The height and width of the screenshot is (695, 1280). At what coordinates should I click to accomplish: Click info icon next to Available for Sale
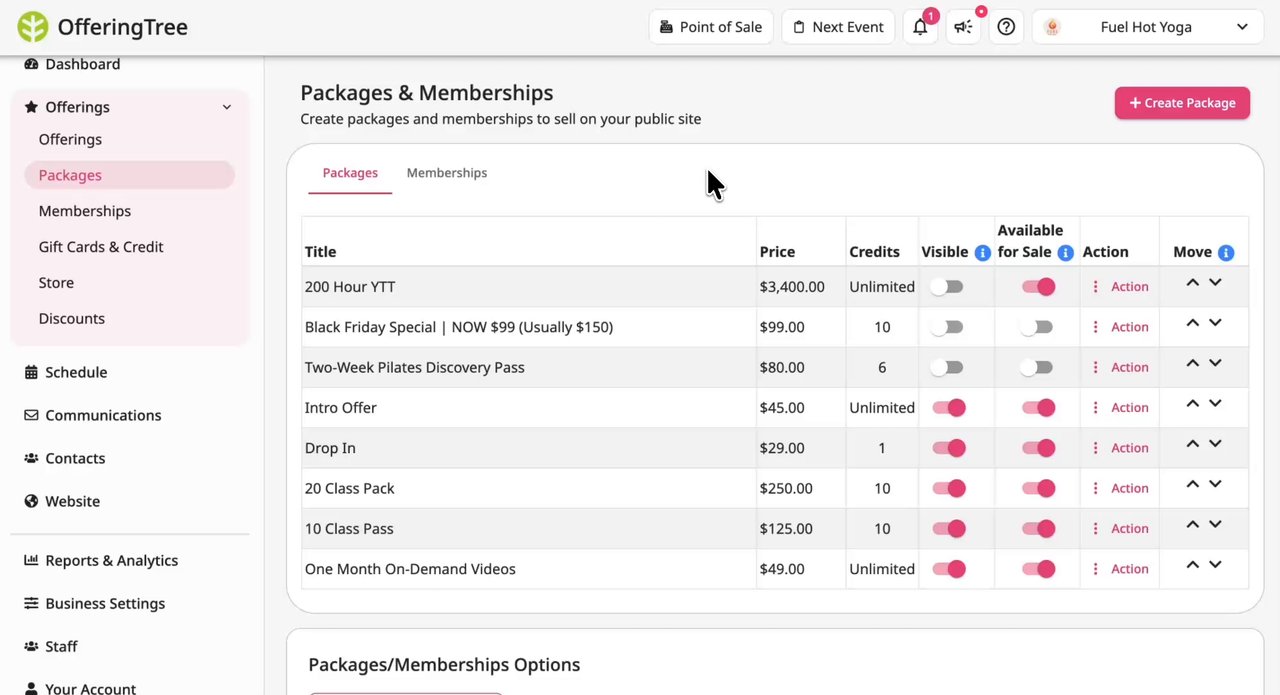[x=1065, y=253]
